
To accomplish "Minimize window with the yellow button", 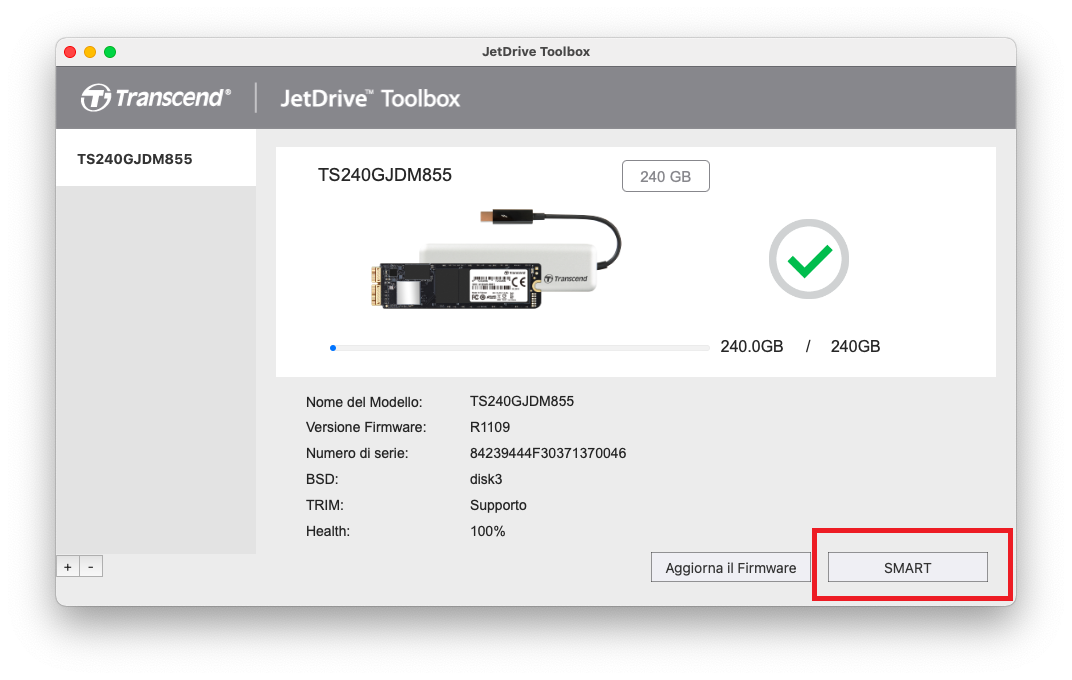I will coord(90,52).
